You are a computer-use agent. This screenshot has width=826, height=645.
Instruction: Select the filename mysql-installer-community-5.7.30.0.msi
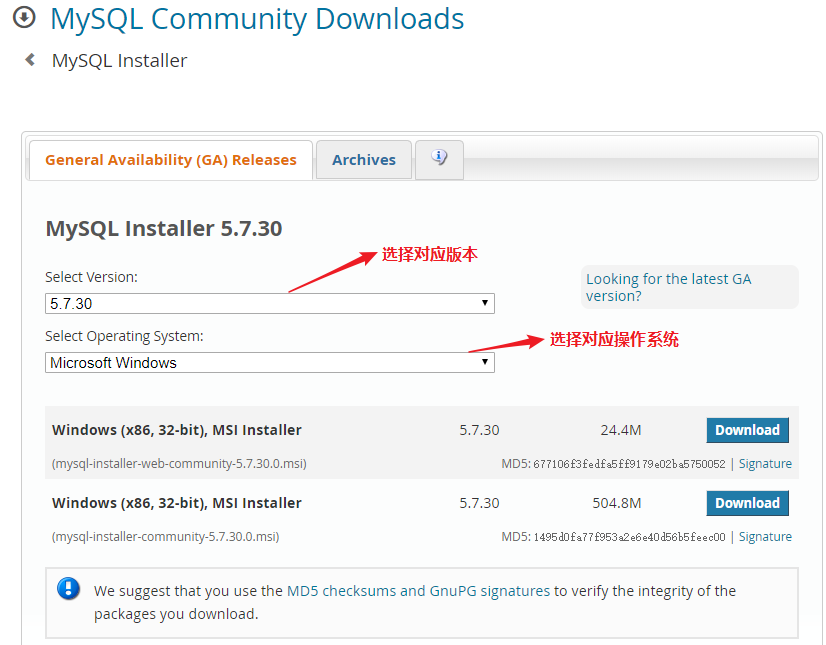(165, 536)
